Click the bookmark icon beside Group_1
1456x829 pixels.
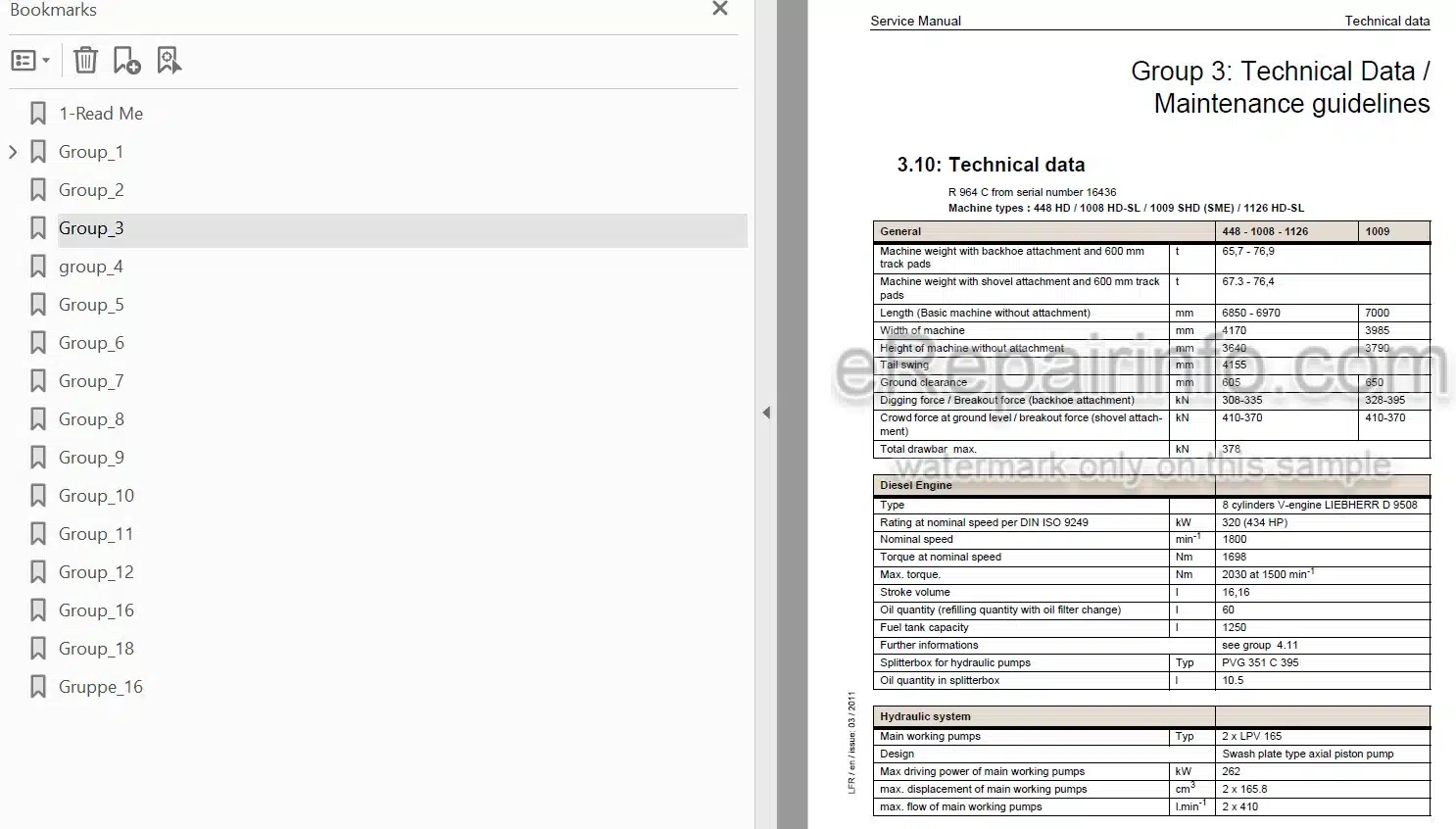pos(38,152)
